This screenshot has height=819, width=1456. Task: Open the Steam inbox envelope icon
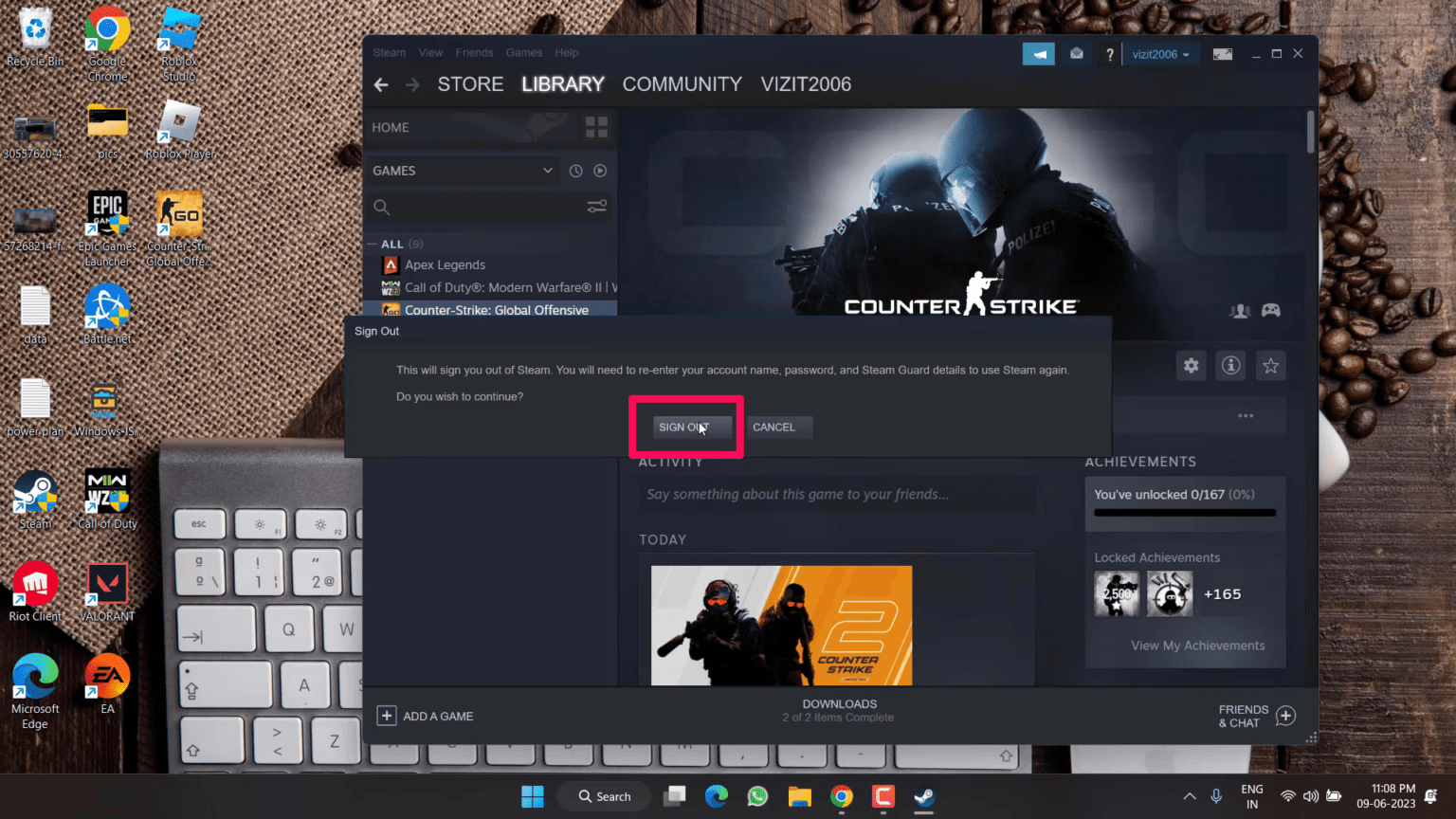[1077, 54]
